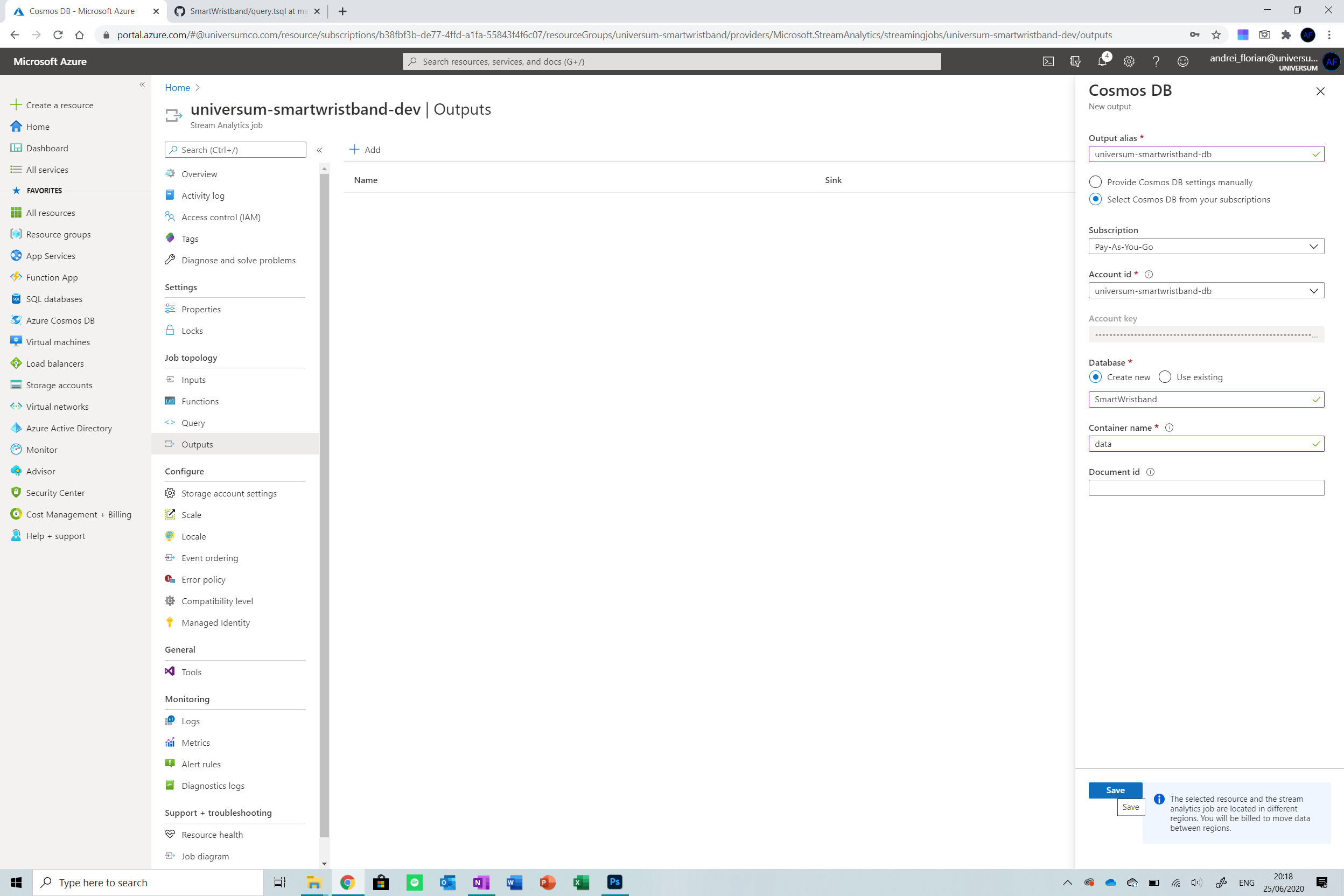The width and height of the screenshot is (1344, 896).
Task: Expand the Subscription dropdown
Action: [x=1206, y=246]
